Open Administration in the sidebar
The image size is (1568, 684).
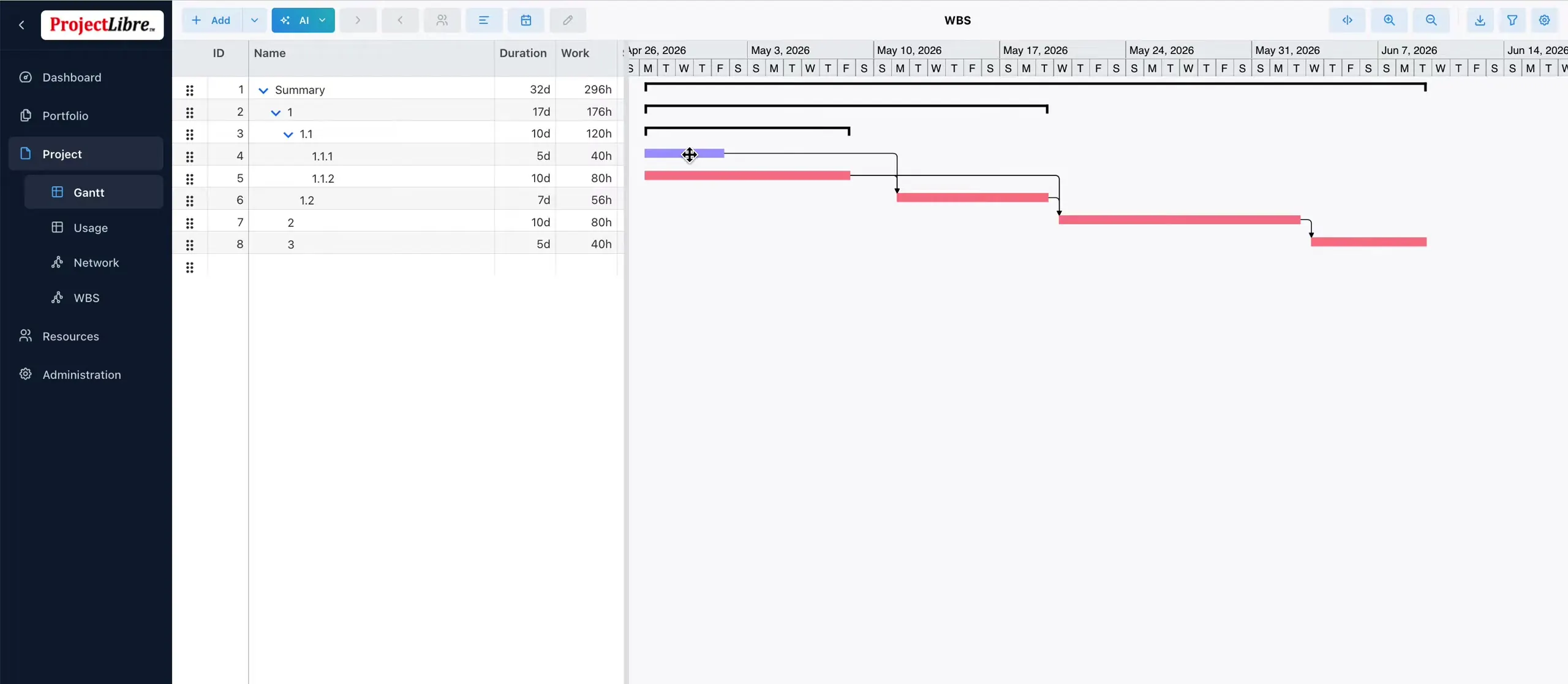(x=86, y=374)
